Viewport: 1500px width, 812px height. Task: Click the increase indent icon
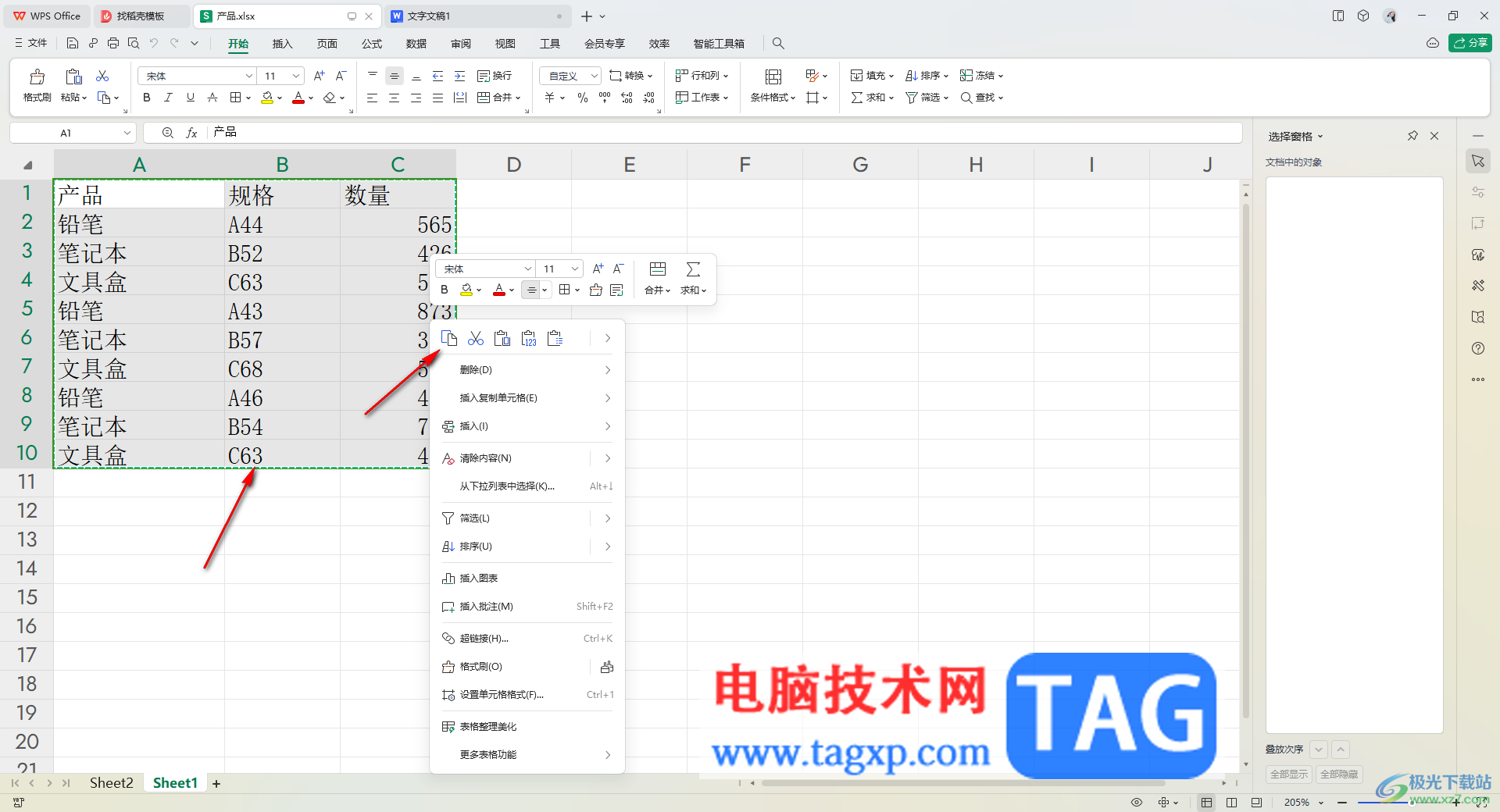[460, 76]
